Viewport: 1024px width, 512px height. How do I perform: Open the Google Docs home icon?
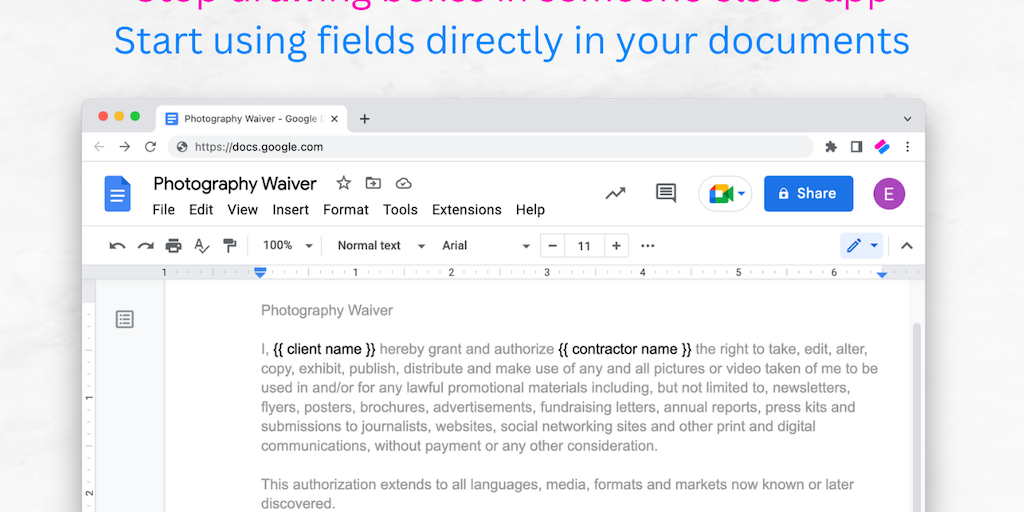coord(118,194)
